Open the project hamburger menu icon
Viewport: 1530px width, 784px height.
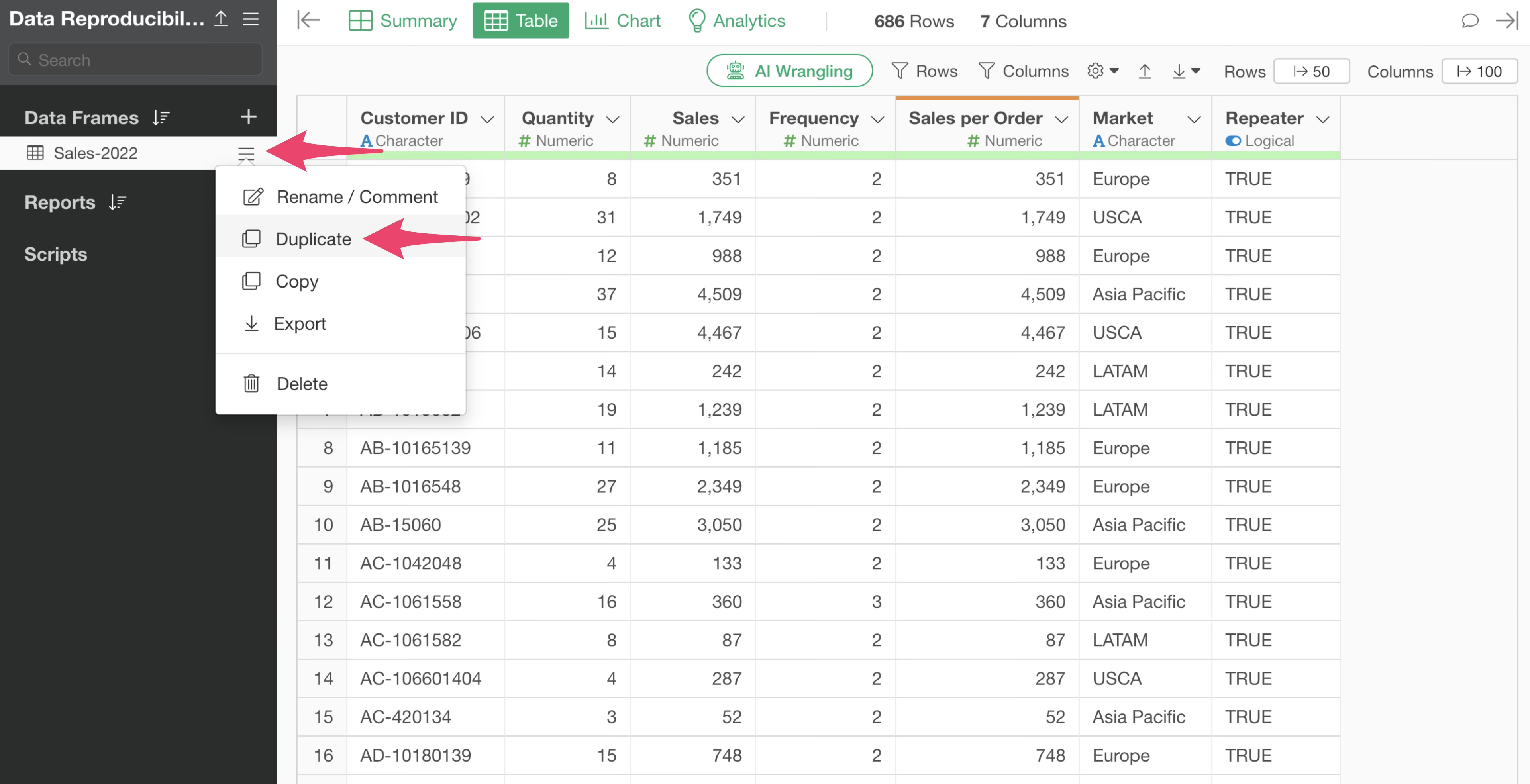pyautogui.click(x=251, y=19)
